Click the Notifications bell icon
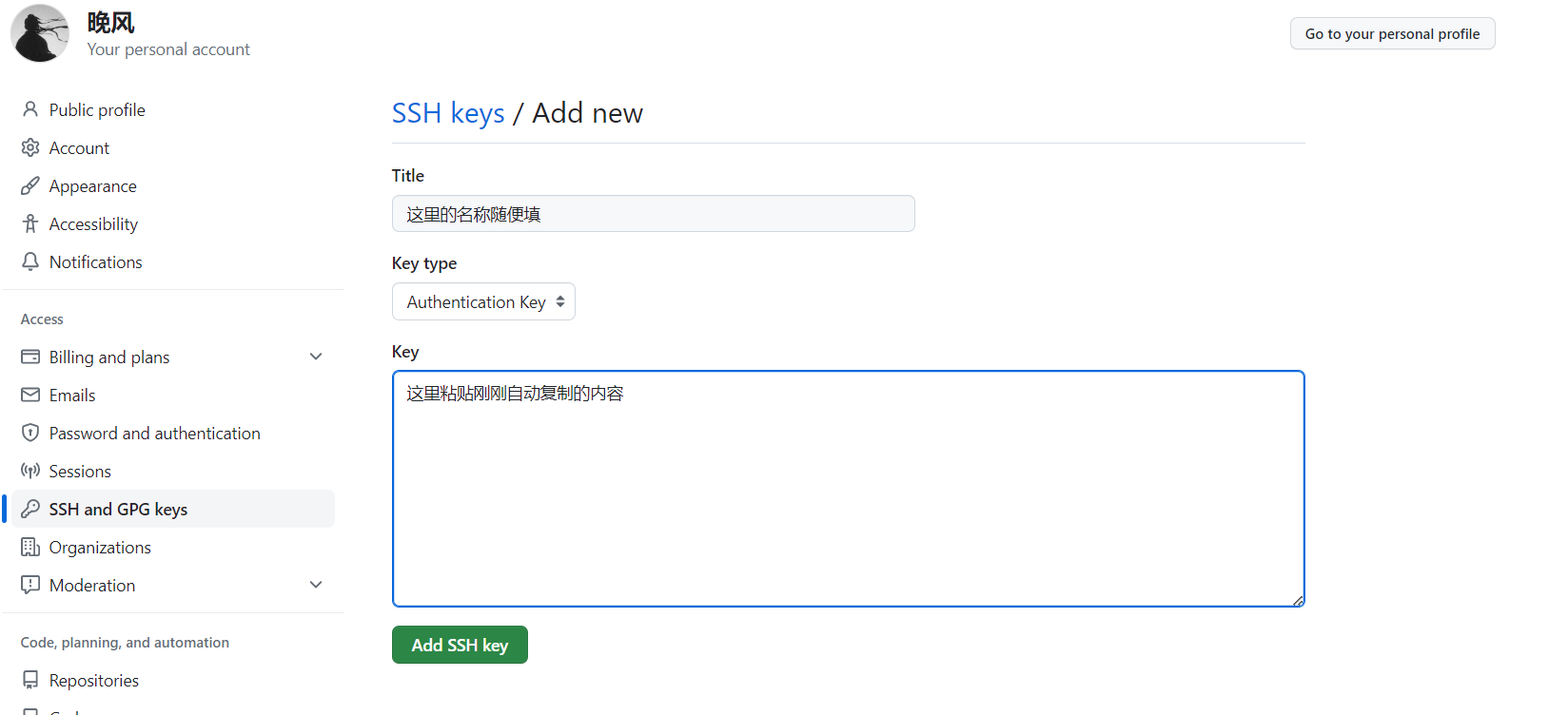 [x=30, y=261]
